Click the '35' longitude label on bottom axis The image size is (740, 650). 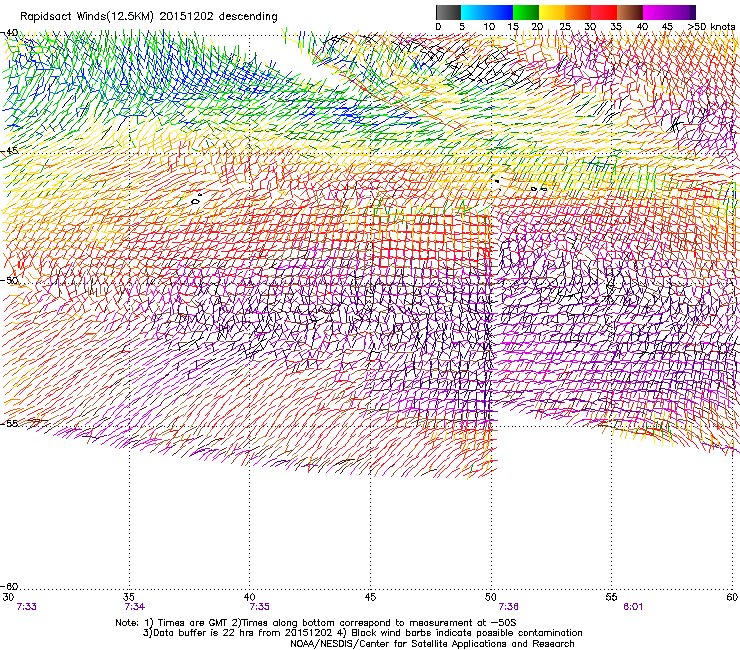coord(129,597)
